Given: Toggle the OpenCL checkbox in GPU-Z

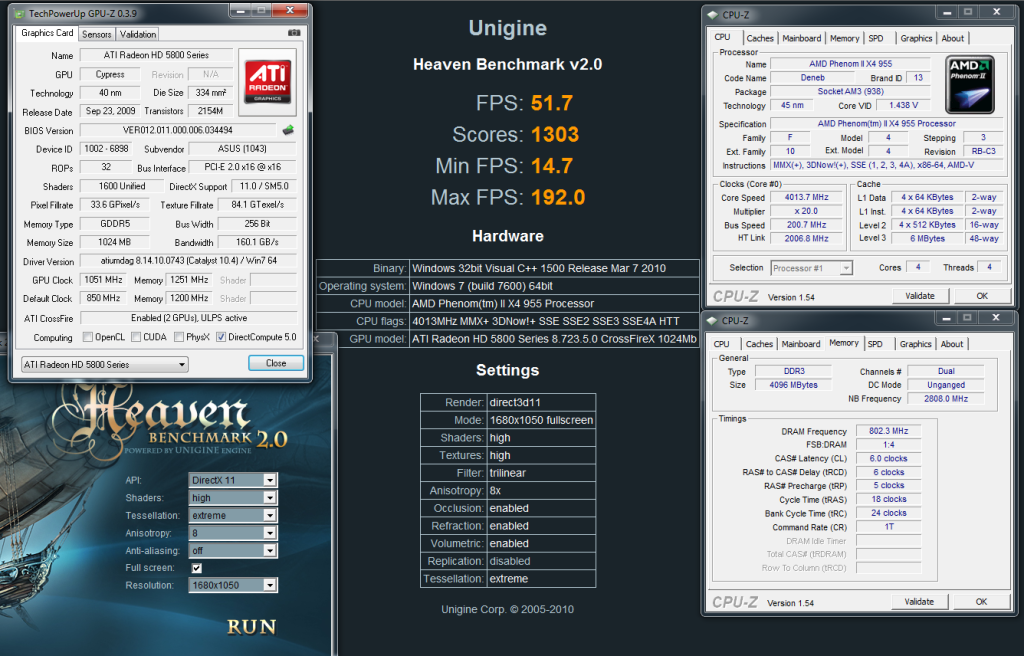Looking at the screenshot, I should 88,337.
